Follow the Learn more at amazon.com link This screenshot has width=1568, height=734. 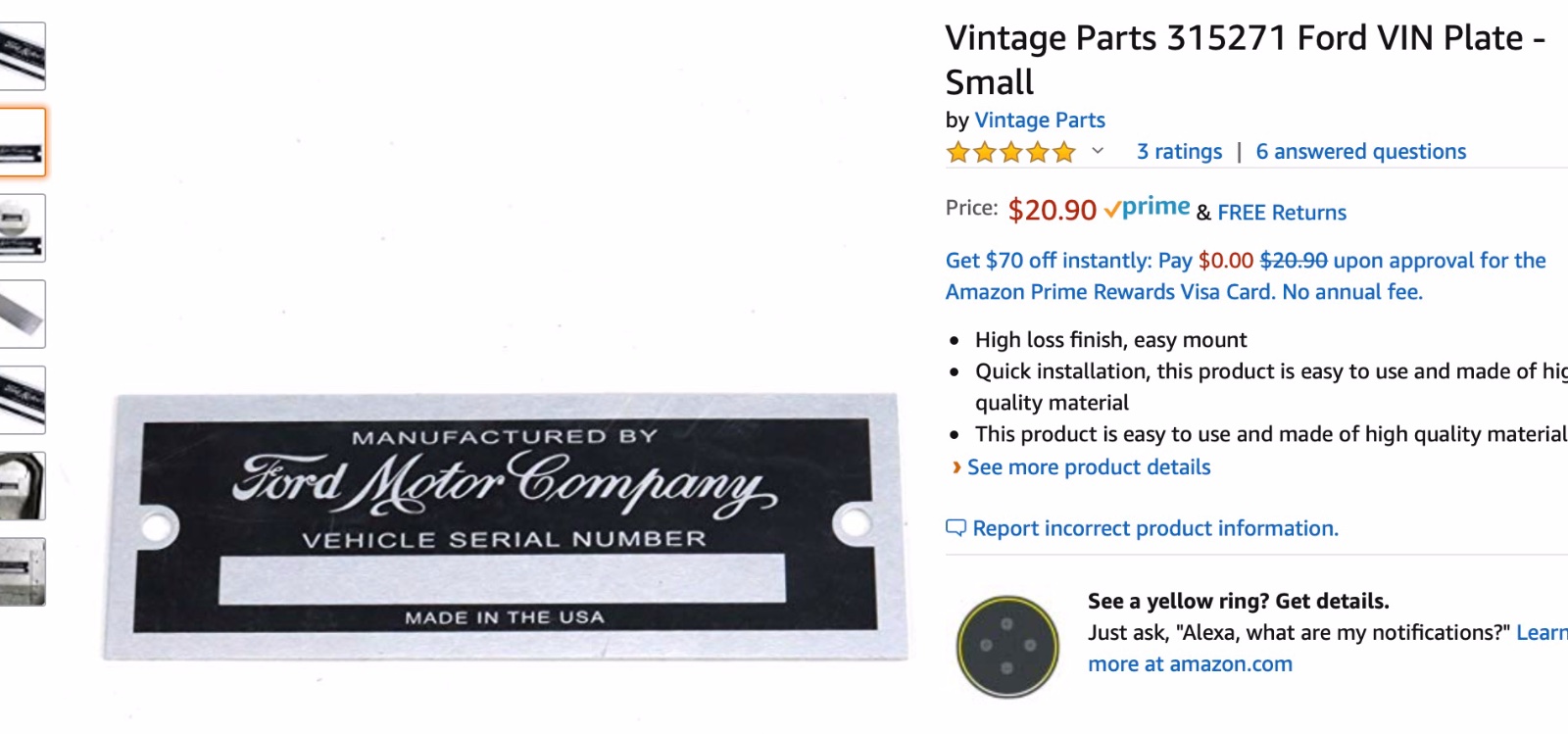coord(1190,664)
